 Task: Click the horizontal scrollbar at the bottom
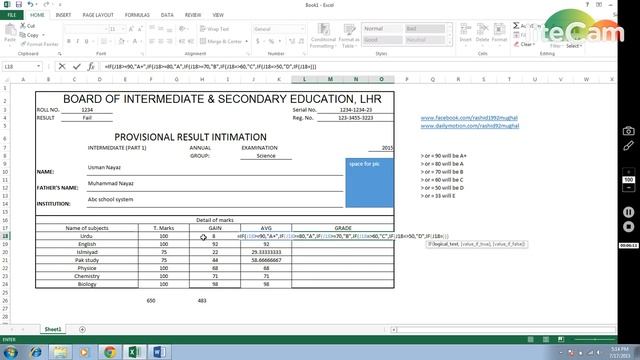pos(503,329)
